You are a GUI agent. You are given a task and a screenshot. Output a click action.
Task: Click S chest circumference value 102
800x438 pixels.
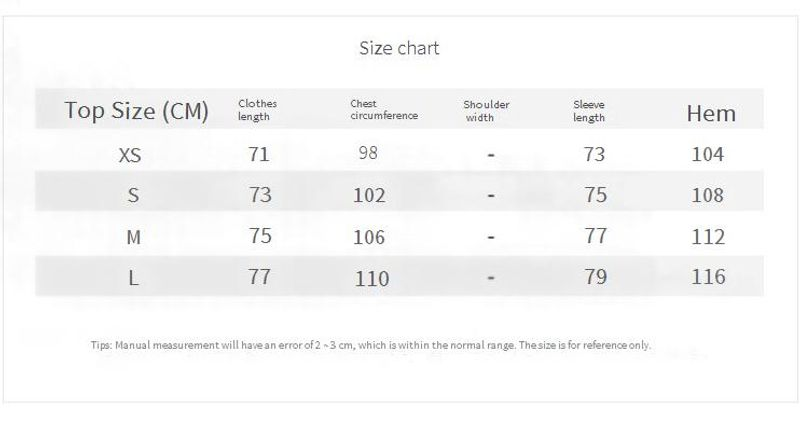pos(370,195)
